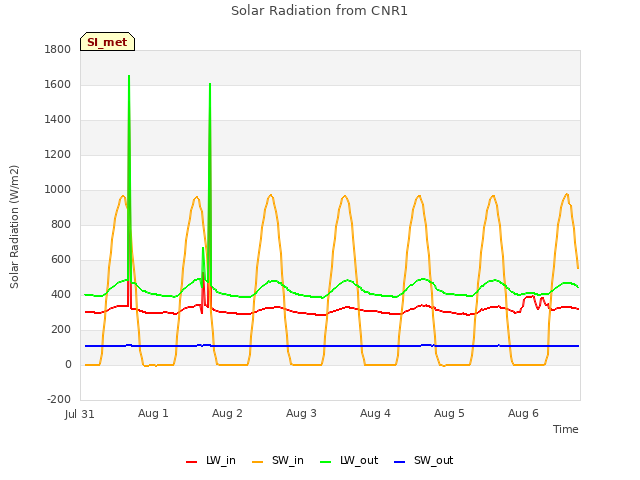Click the 'Aug 5' x-axis tick label
Image resolution: width=640 pixels, height=480 pixels.
(449, 413)
